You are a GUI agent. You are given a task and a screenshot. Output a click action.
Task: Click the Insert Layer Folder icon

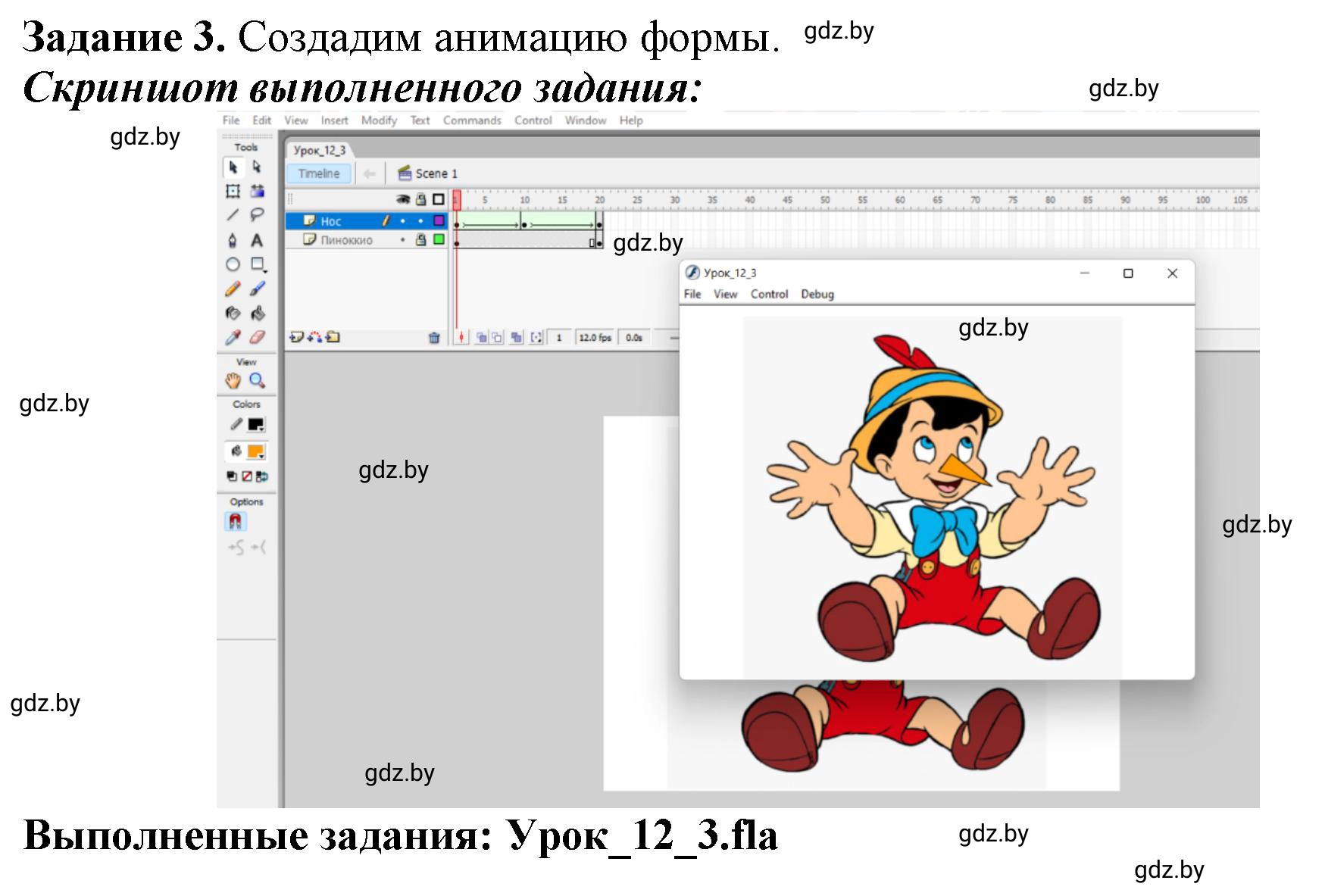click(x=333, y=337)
